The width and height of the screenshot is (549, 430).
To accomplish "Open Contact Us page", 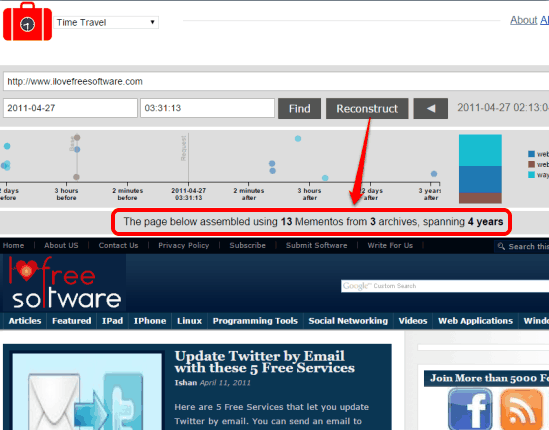I will [118, 245].
